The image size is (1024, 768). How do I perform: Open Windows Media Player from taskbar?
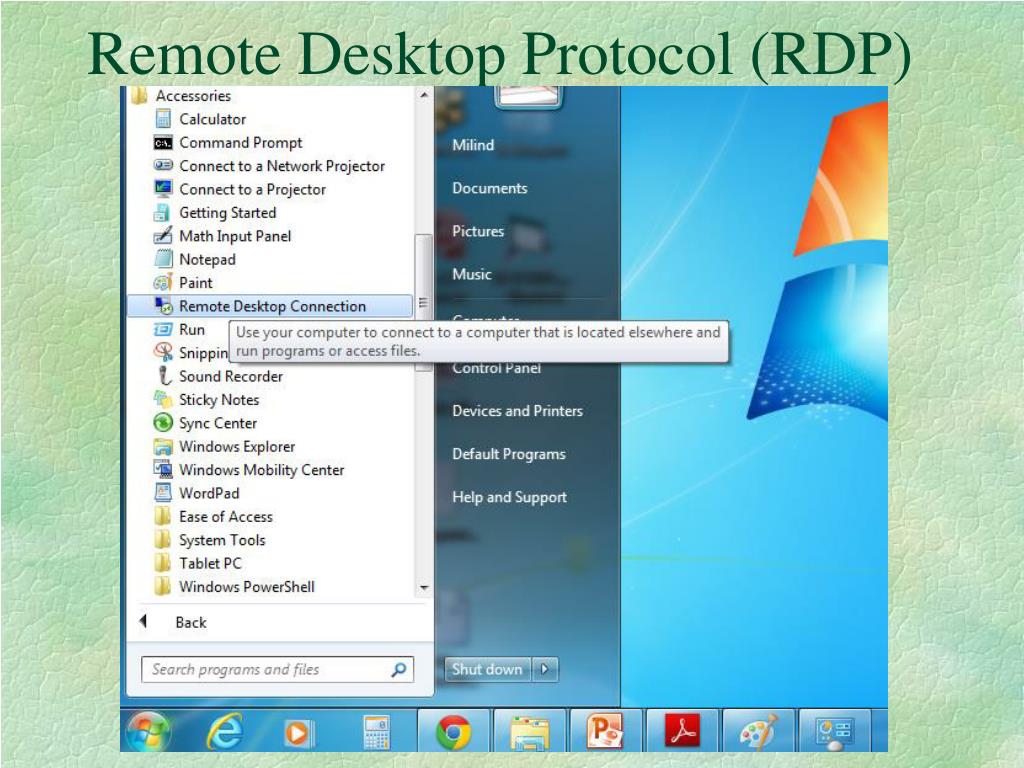pos(299,733)
